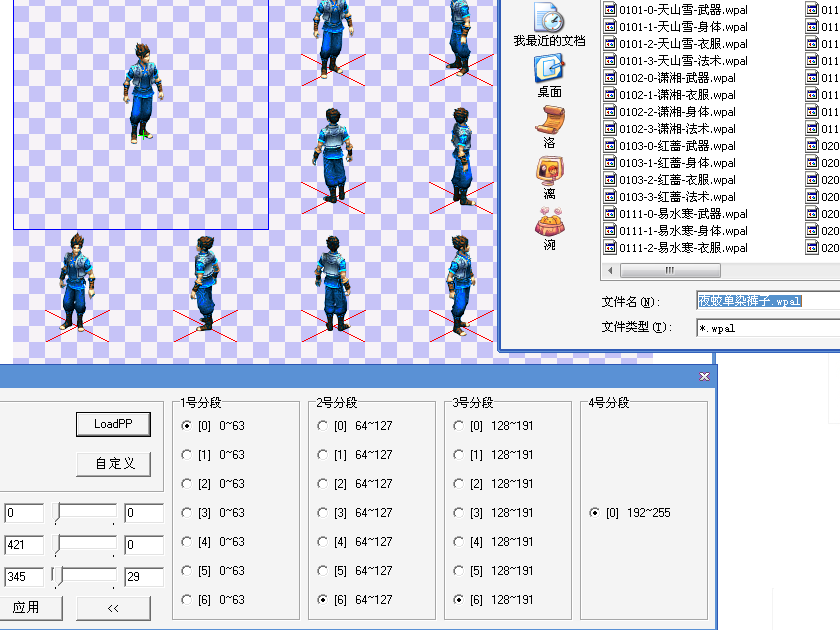Open the 漓 portrait-icon shortcut in the places bar
The width and height of the screenshot is (840, 630).
click(549, 178)
